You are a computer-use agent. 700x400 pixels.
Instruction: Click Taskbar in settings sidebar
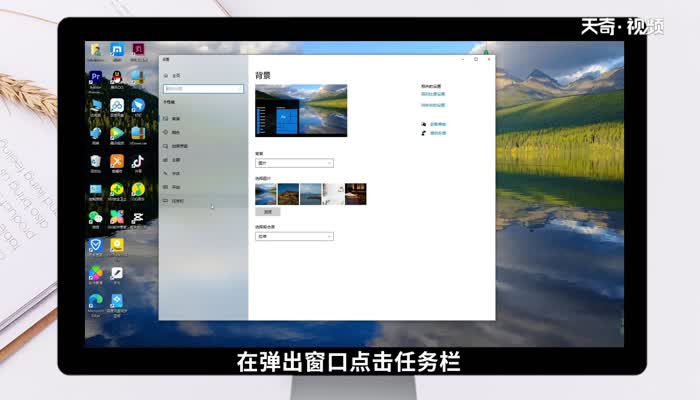click(x=203, y=201)
